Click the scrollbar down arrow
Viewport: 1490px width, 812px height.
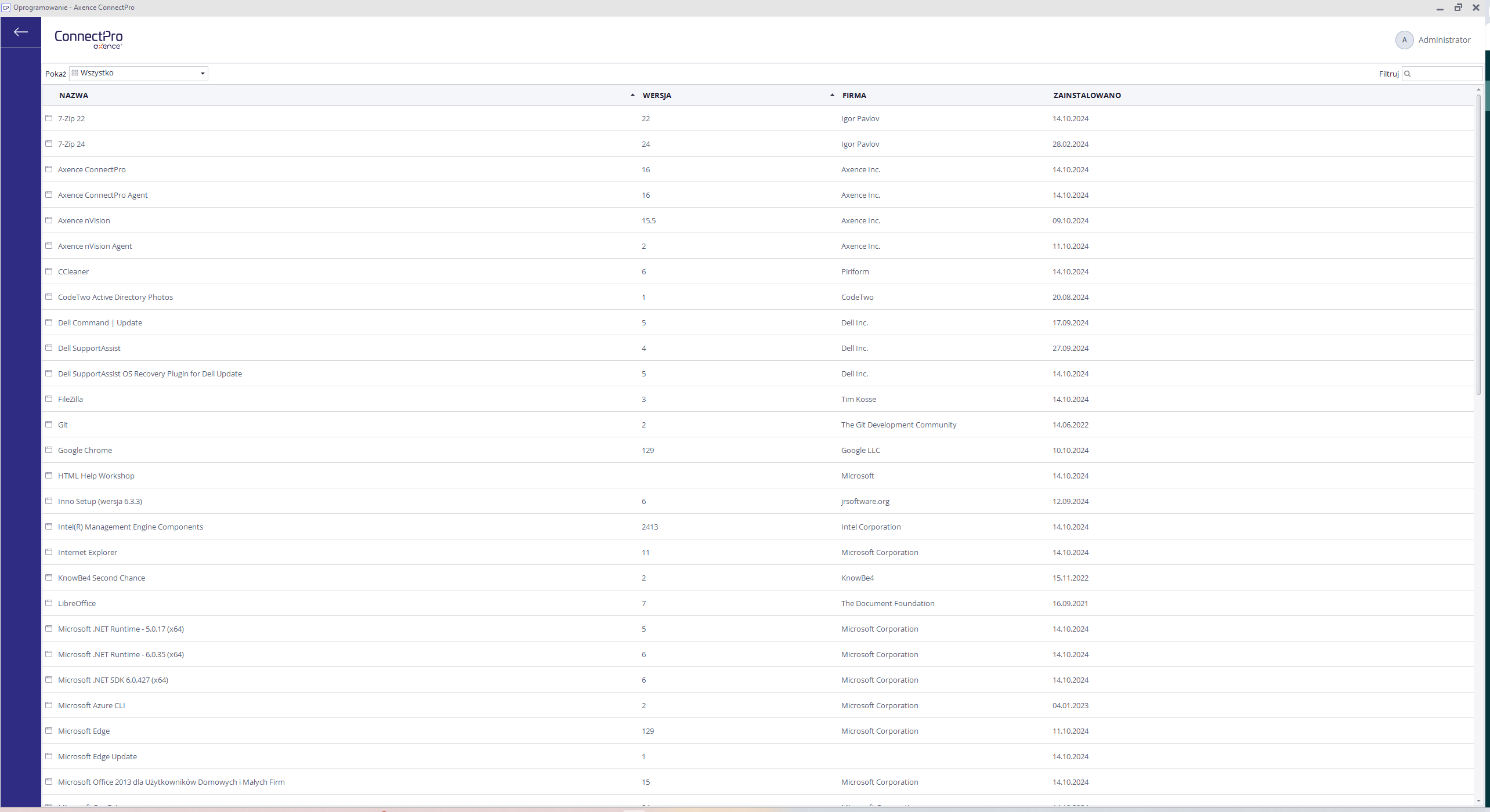click(1478, 802)
